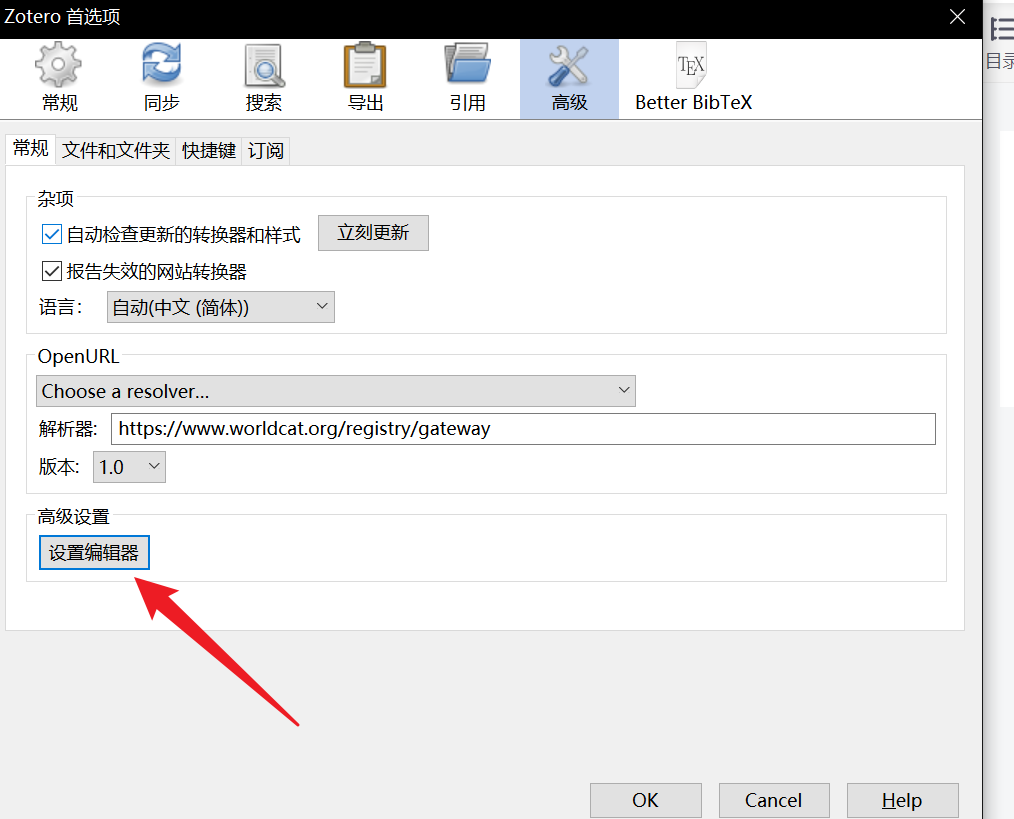1014x819 pixels.
Task: Switch to the 常规 sub-tab
Action: click(x=30, y=149)
